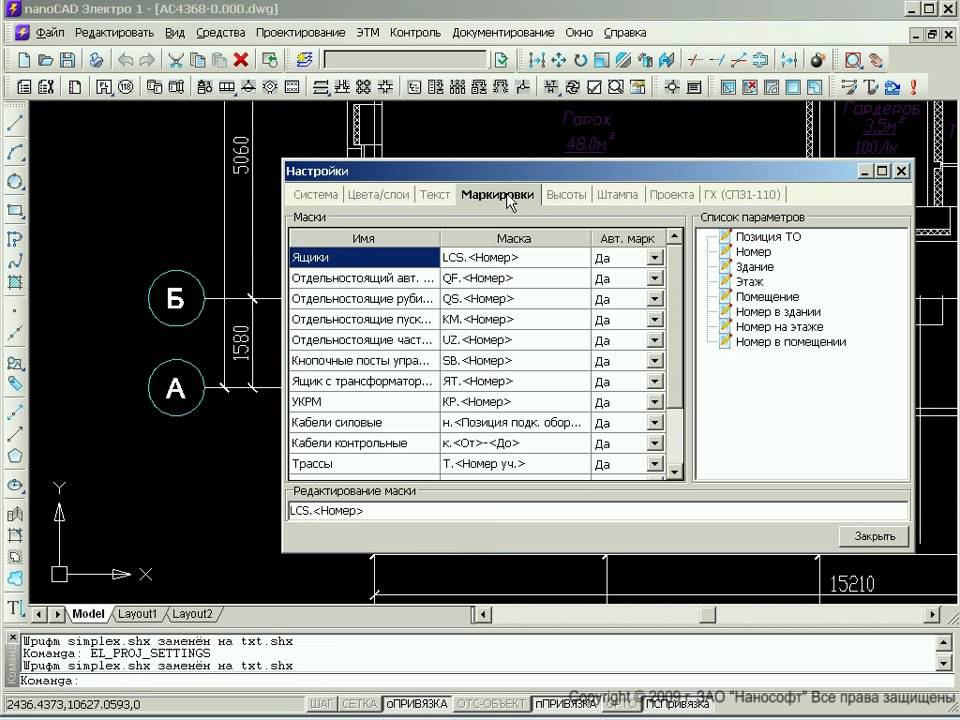The height and width of the screenshot is (720, 960).
Task: Click the red exclamation mark icon
Action: 913,87
